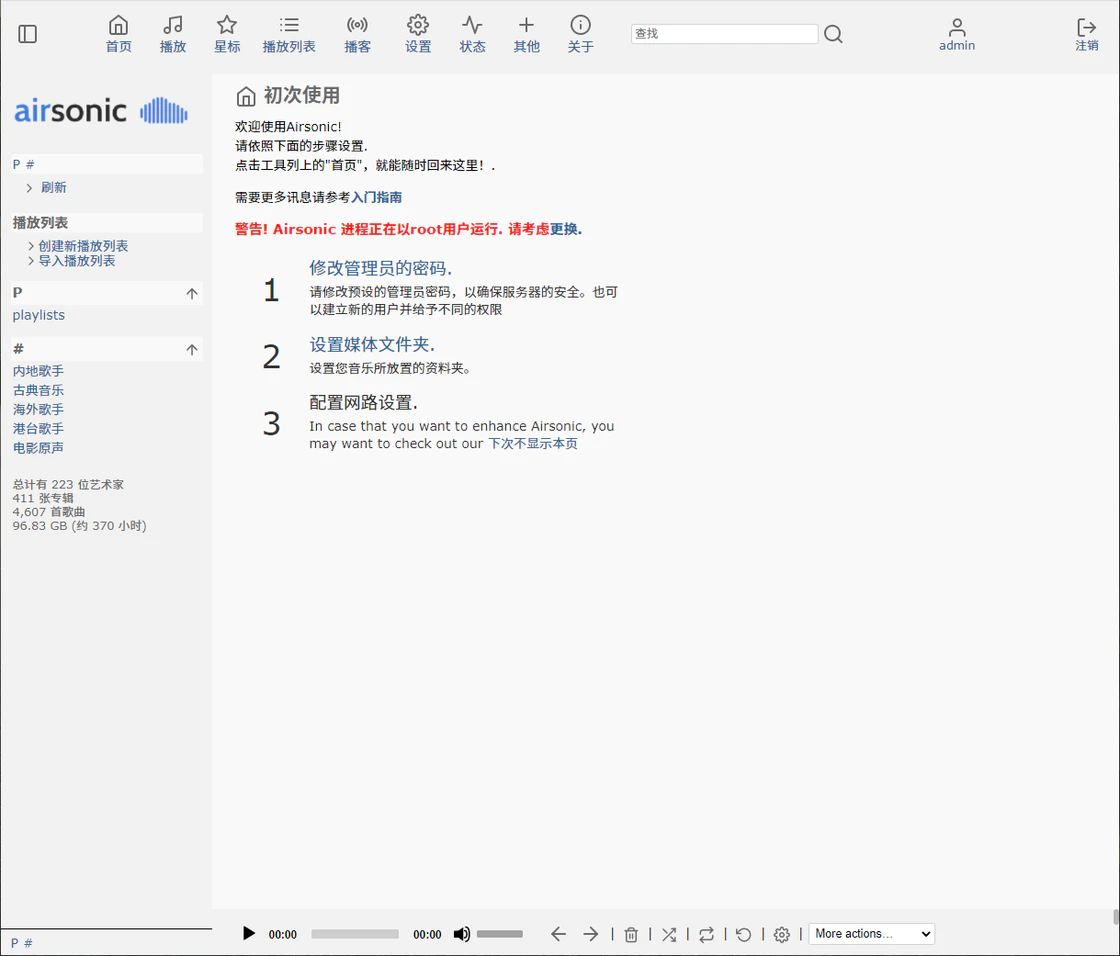Image resolution: width=1120 pixels, height=956 pixels.
Task: Clear the play queue with the trash icon
Action: point(631,934)
